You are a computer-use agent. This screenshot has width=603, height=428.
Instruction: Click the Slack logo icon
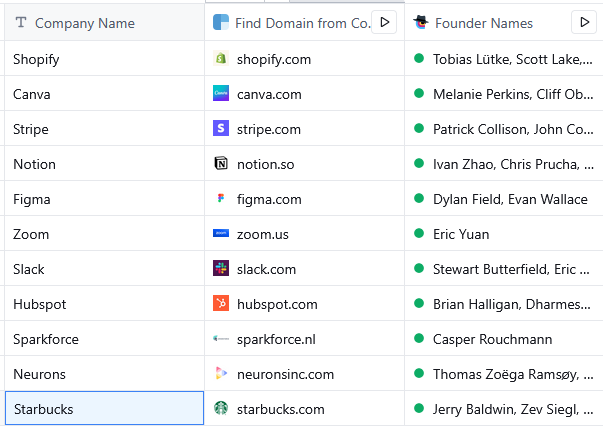(x=221, y=268)
